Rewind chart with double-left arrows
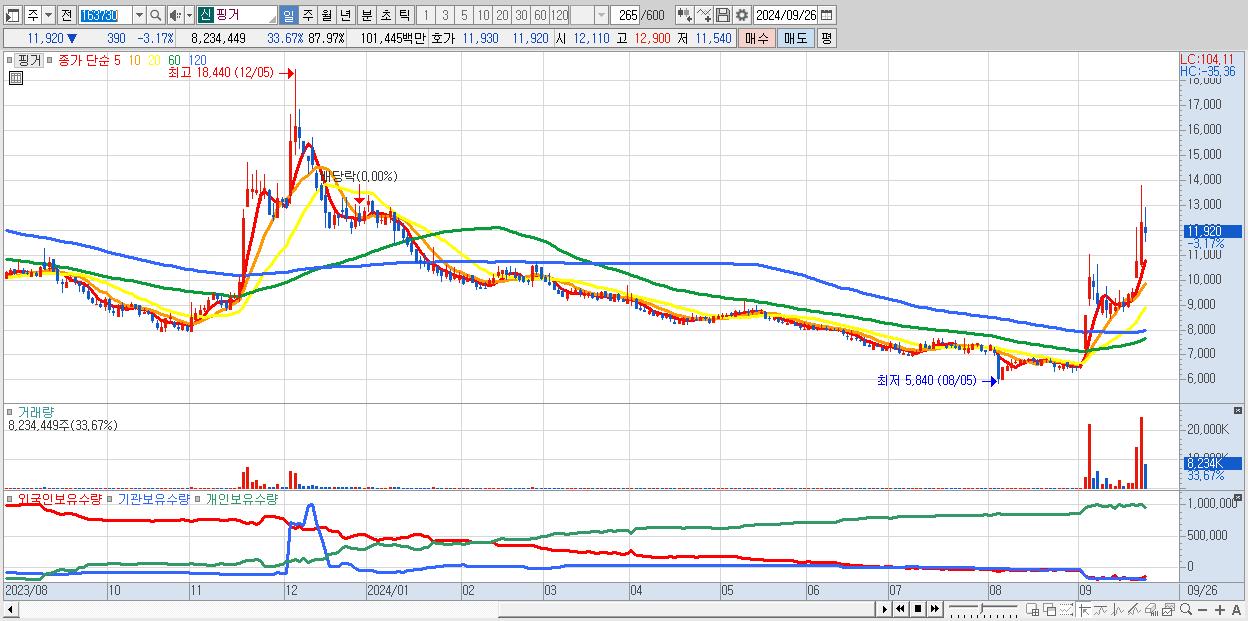The height and width of the screenshot is (621, 1248). (900, 609)
